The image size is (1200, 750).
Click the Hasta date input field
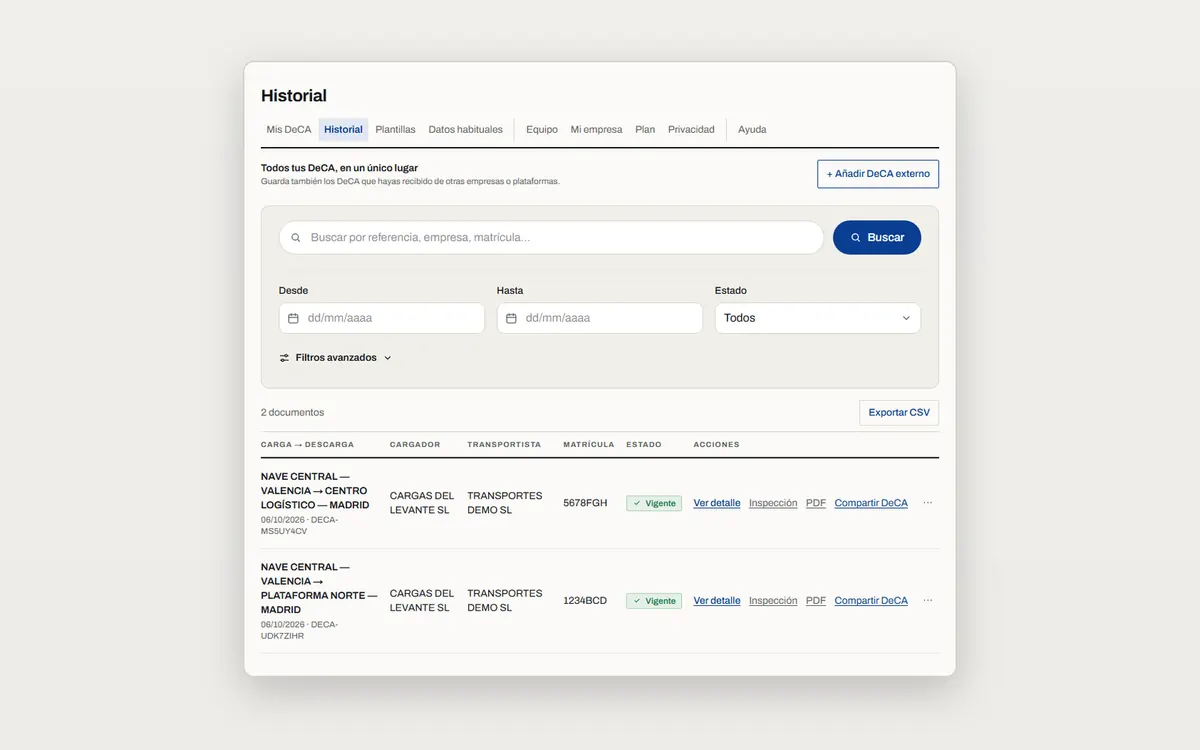point(600,318)
